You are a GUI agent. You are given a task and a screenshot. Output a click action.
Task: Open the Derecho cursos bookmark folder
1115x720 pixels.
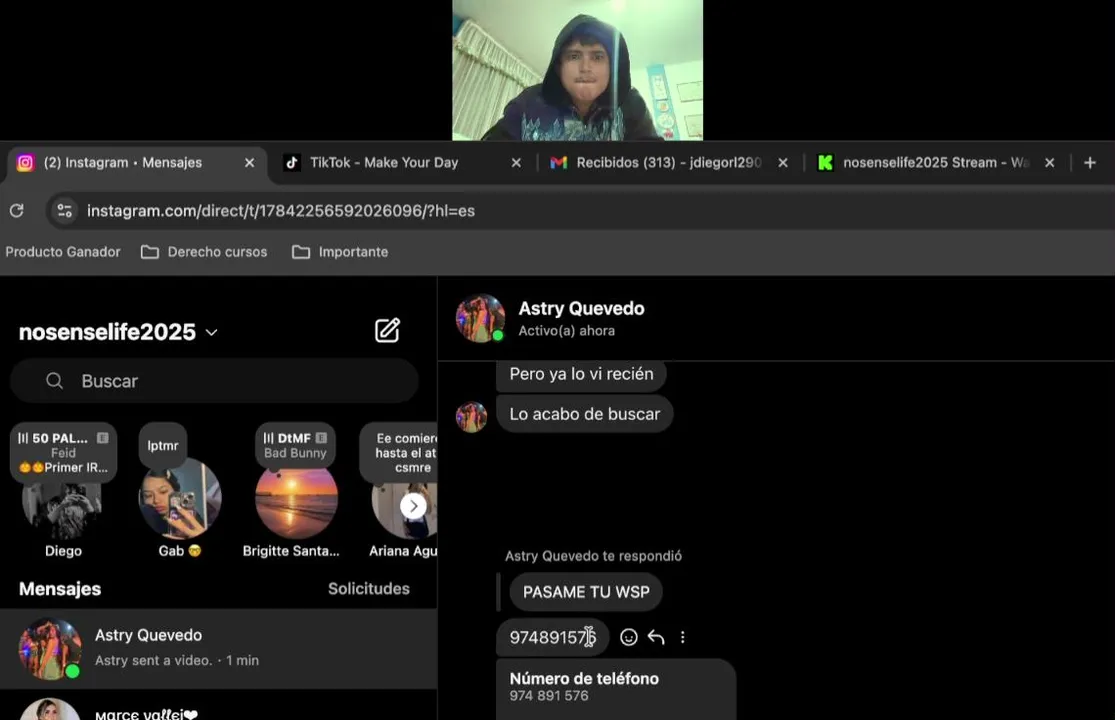(x=204, y=252)
